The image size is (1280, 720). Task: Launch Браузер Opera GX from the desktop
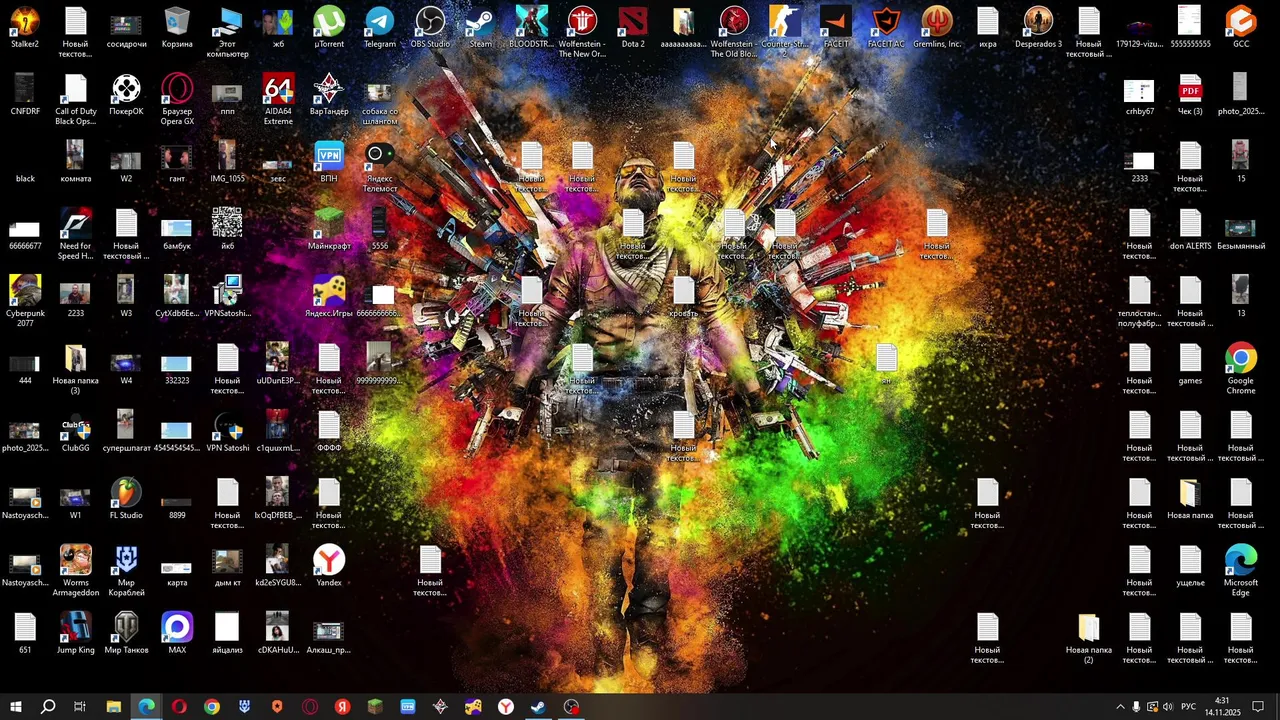tap(177, 100)
